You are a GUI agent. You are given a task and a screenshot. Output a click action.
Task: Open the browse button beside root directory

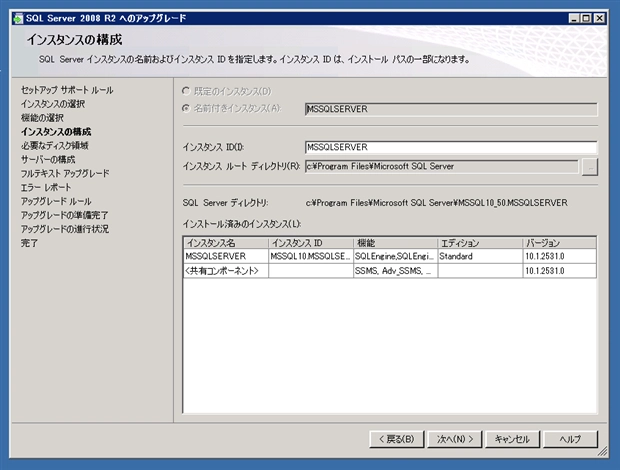click(590, 167)
